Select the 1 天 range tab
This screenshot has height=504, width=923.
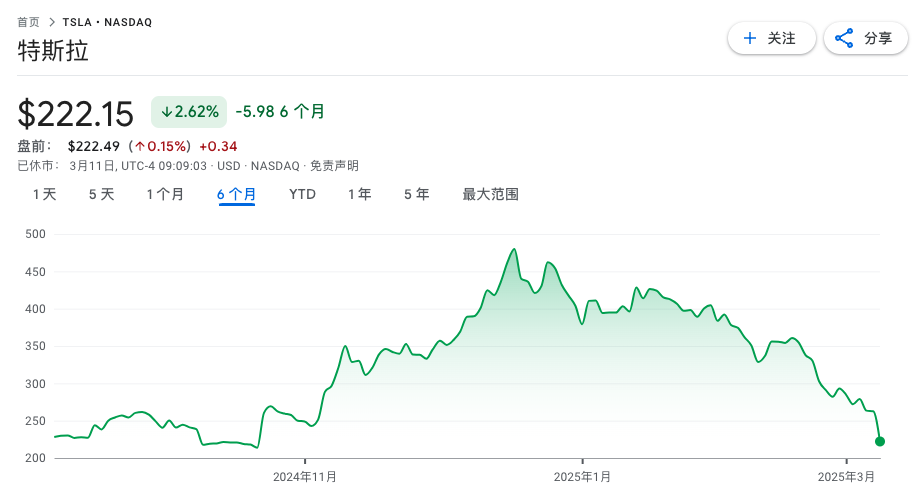click(44, 194)
